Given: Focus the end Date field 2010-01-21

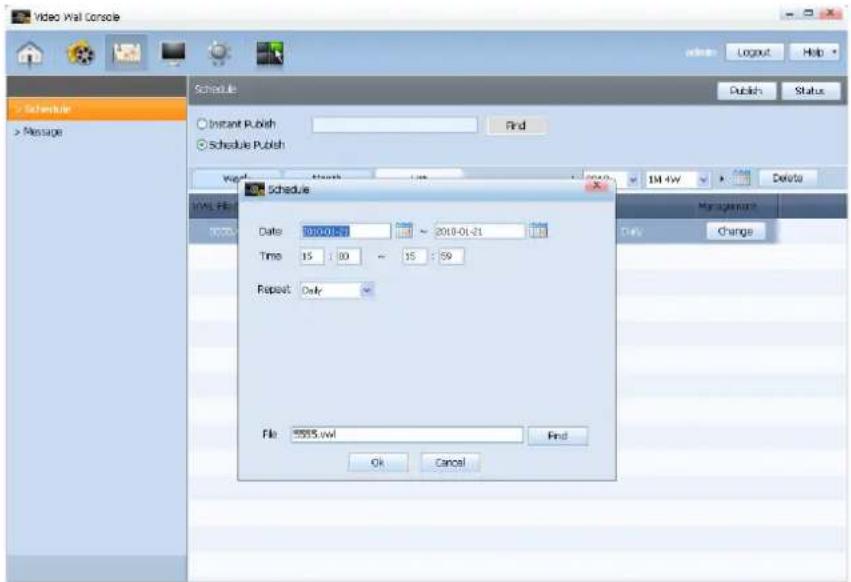Looking at the screenshot, I should click(480, 231).
